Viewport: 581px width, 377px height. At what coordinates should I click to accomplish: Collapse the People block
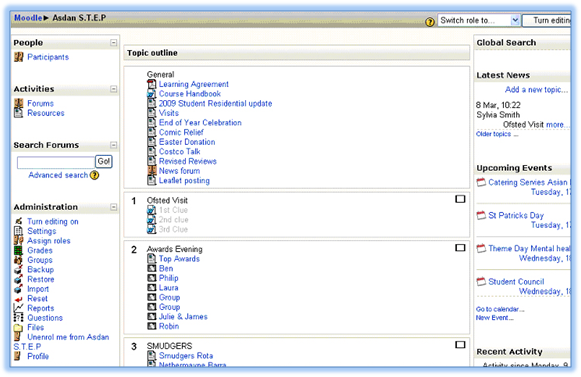coord(114,43)
